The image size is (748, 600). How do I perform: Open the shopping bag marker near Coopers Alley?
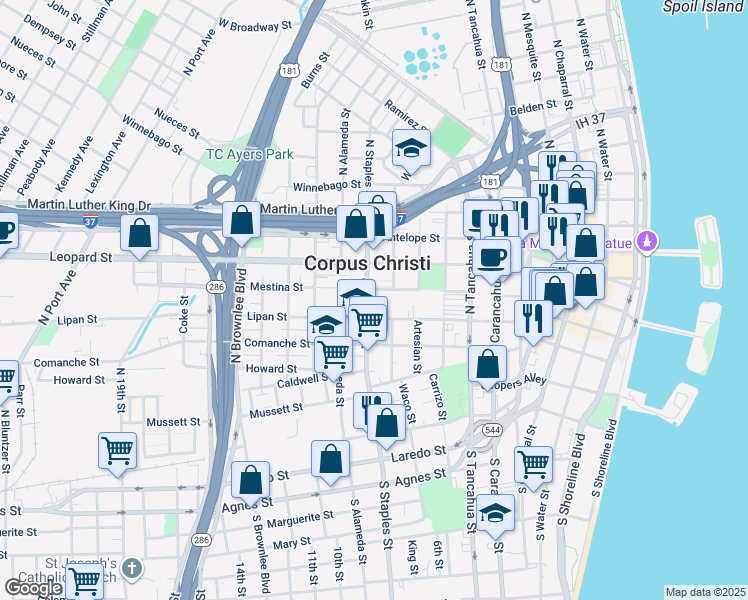click(x=487, y=366)
